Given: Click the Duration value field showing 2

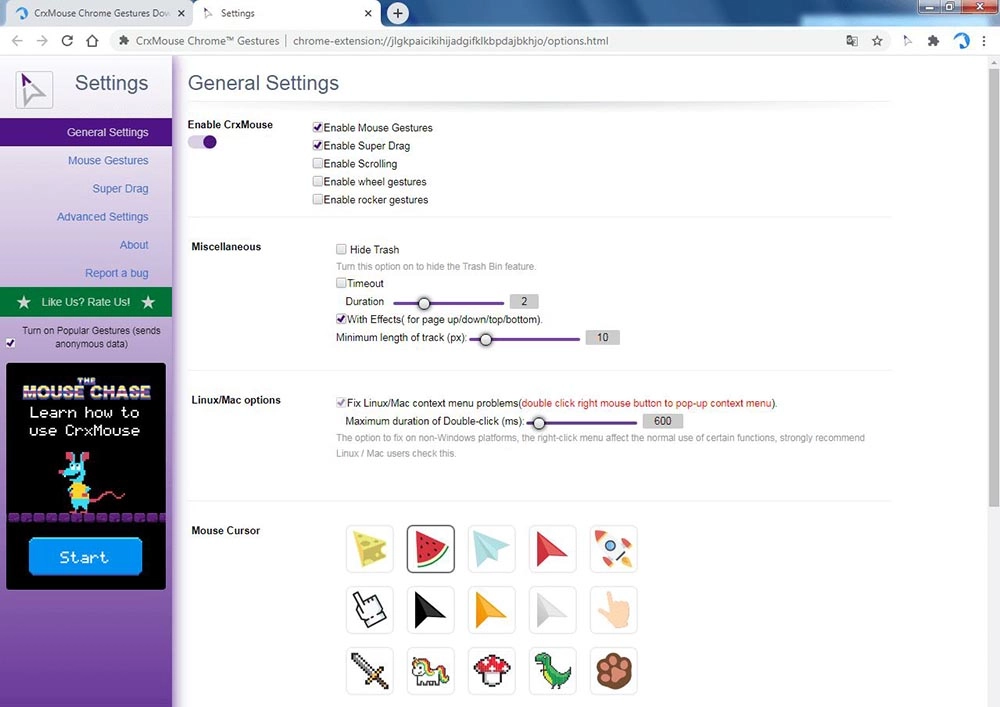Looking at the screenshot, I should (524, 301).
